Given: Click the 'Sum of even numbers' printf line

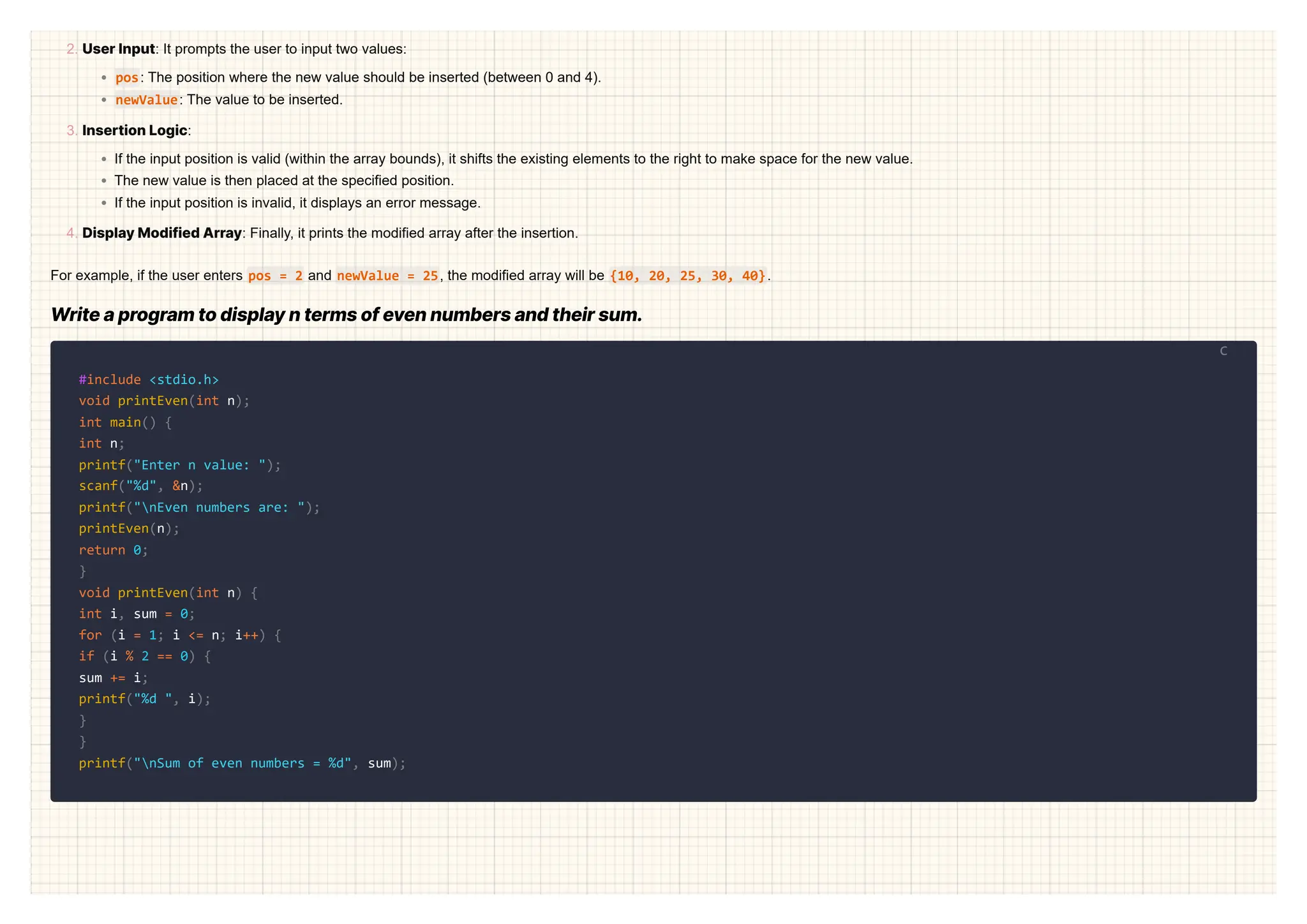Looking at the screenshot, I should (242, 763).
